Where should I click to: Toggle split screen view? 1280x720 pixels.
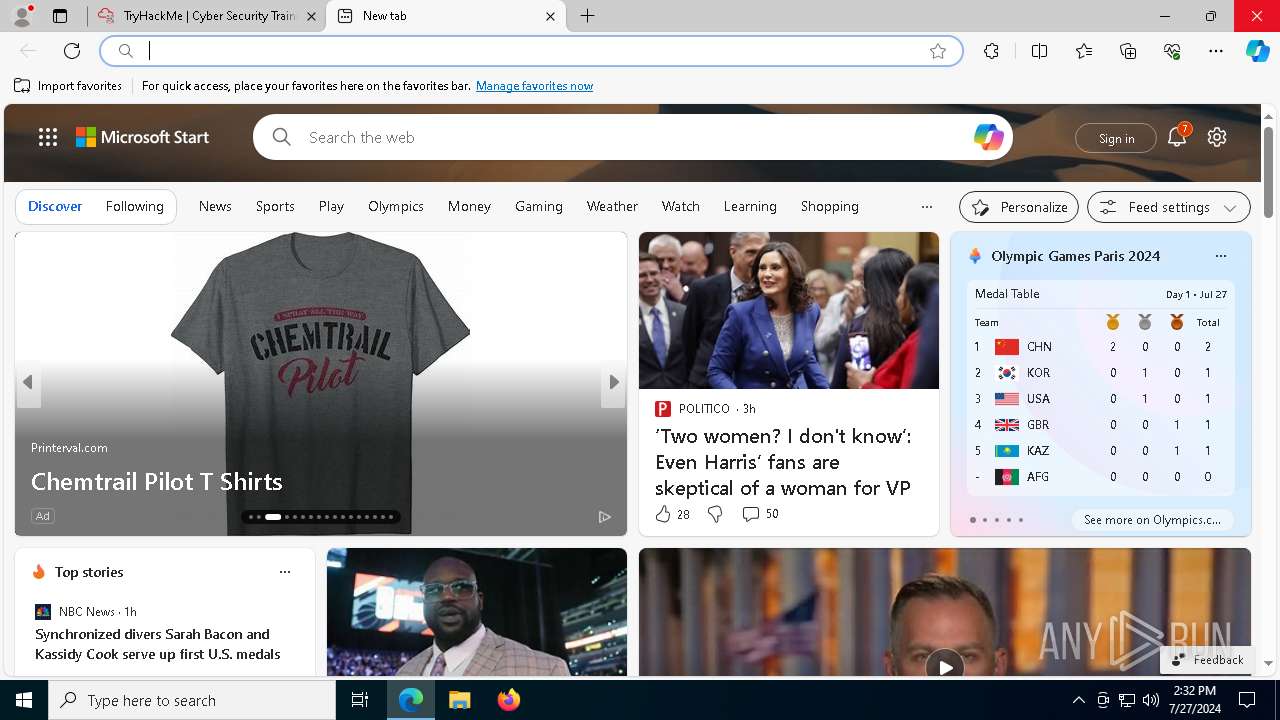tap(1039, 51)
